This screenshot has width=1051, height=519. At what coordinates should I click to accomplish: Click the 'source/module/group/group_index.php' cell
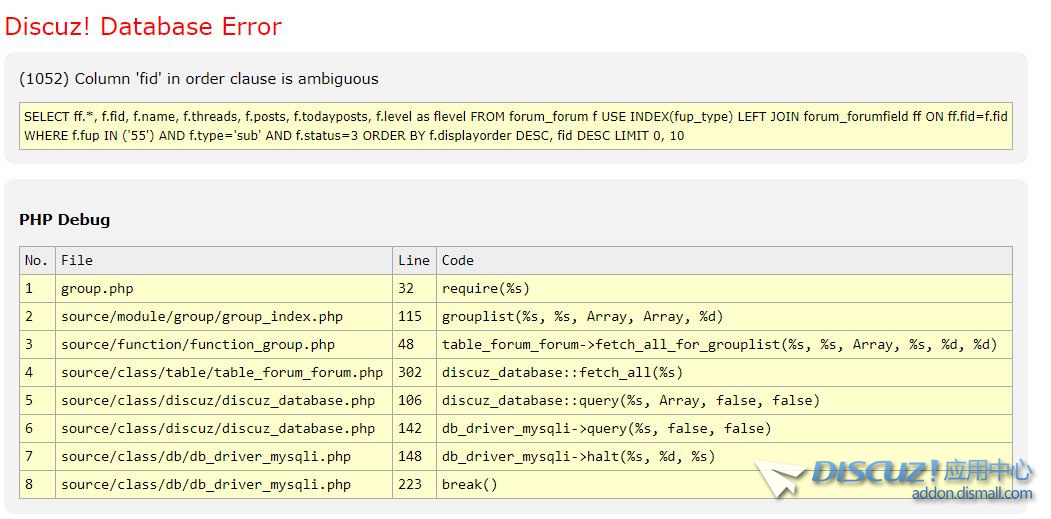(x=224, y=316)
